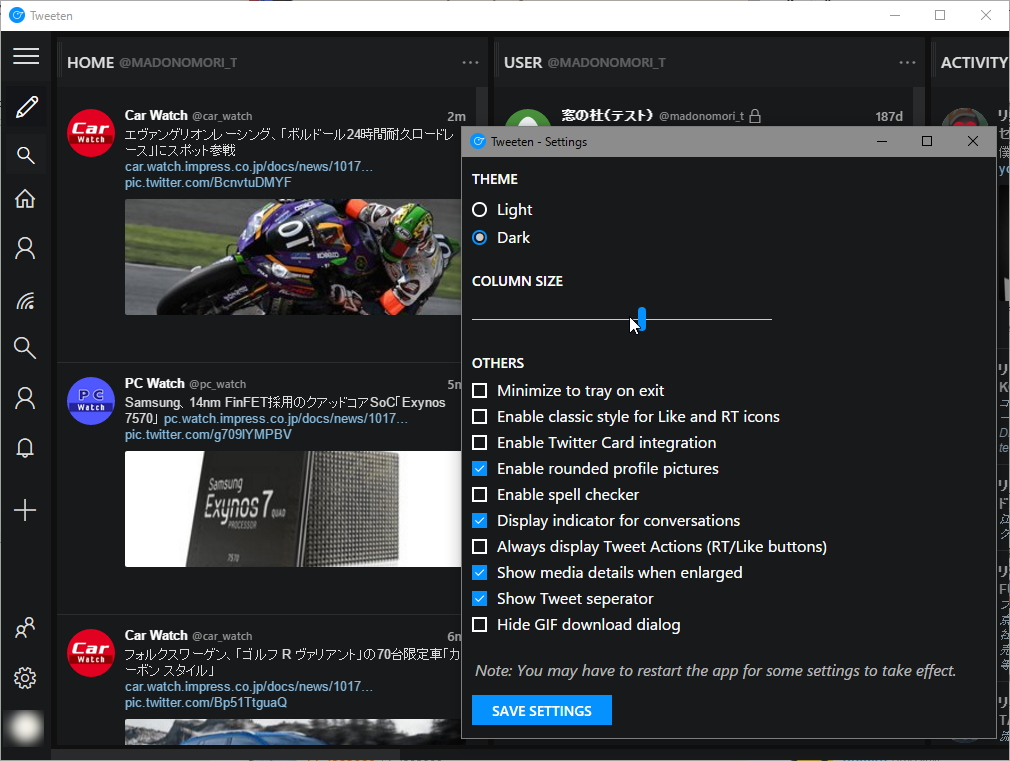Check Always display Tweet Actions
This screenshot has height=761, width=1010.
[479, 546]
